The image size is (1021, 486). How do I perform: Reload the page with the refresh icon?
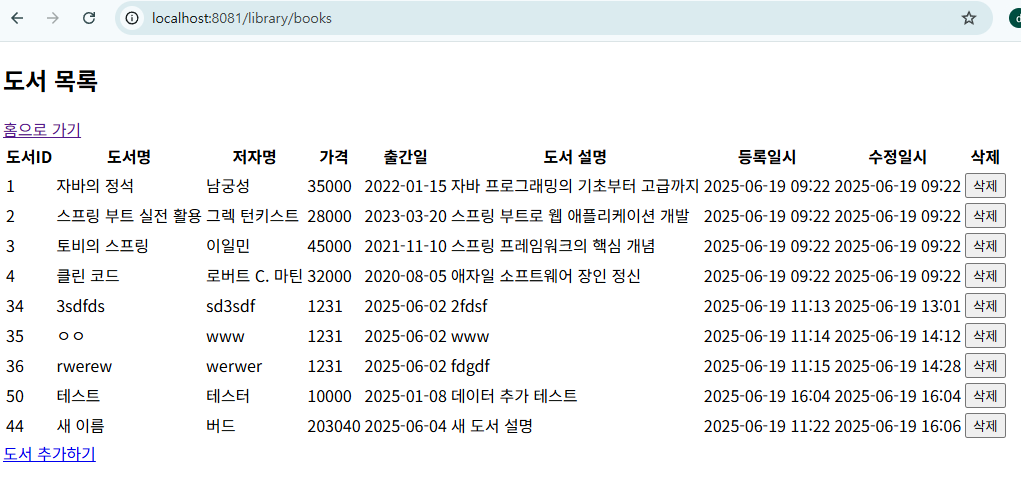coord(89,18)
